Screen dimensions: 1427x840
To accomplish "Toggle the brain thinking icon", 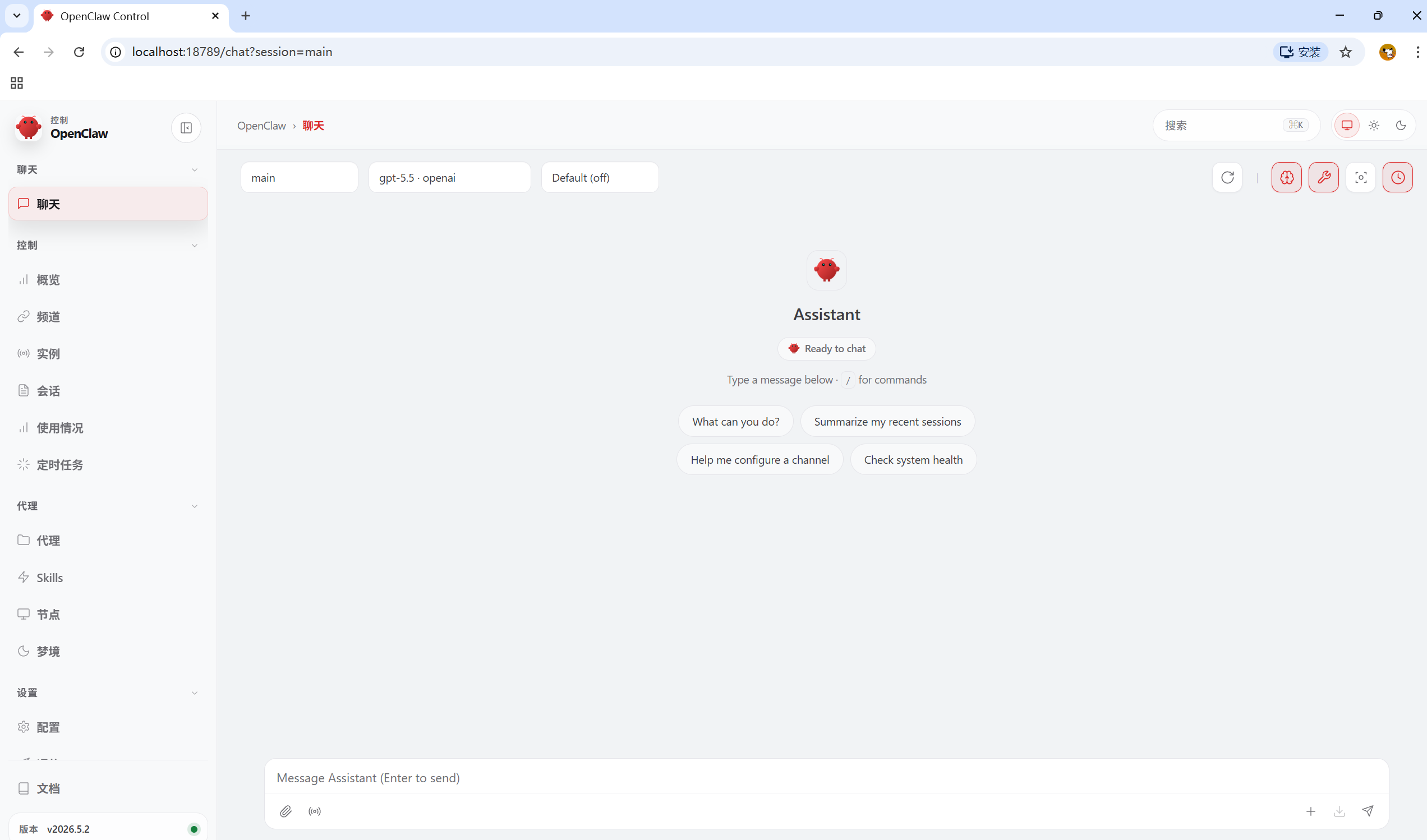I will pyautogui.click(x=1287, y=178).
